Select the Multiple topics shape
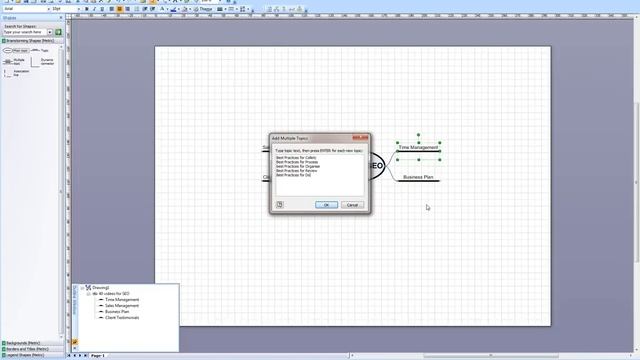Image resolution: width=640 pixels, height=360 pixels. coord(14,62)
